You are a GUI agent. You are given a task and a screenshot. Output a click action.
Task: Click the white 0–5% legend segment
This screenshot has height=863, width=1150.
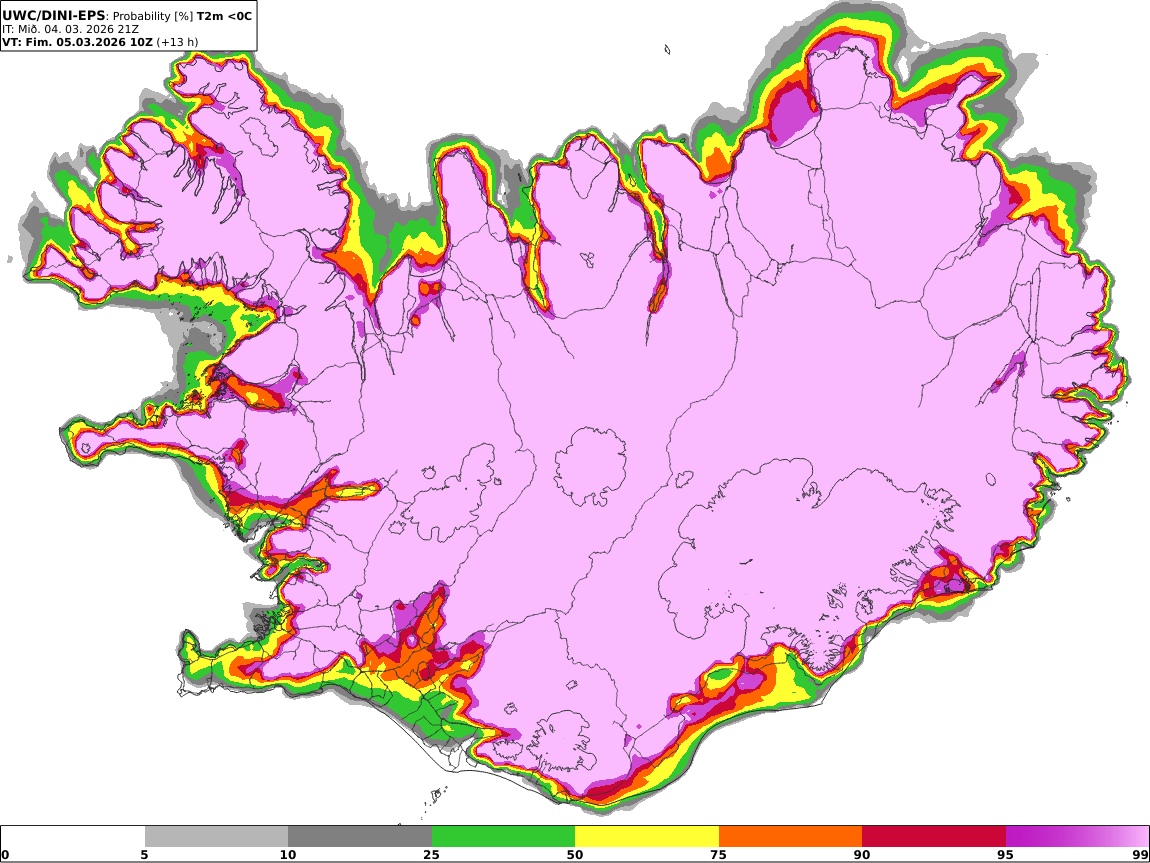pos(73,837)
